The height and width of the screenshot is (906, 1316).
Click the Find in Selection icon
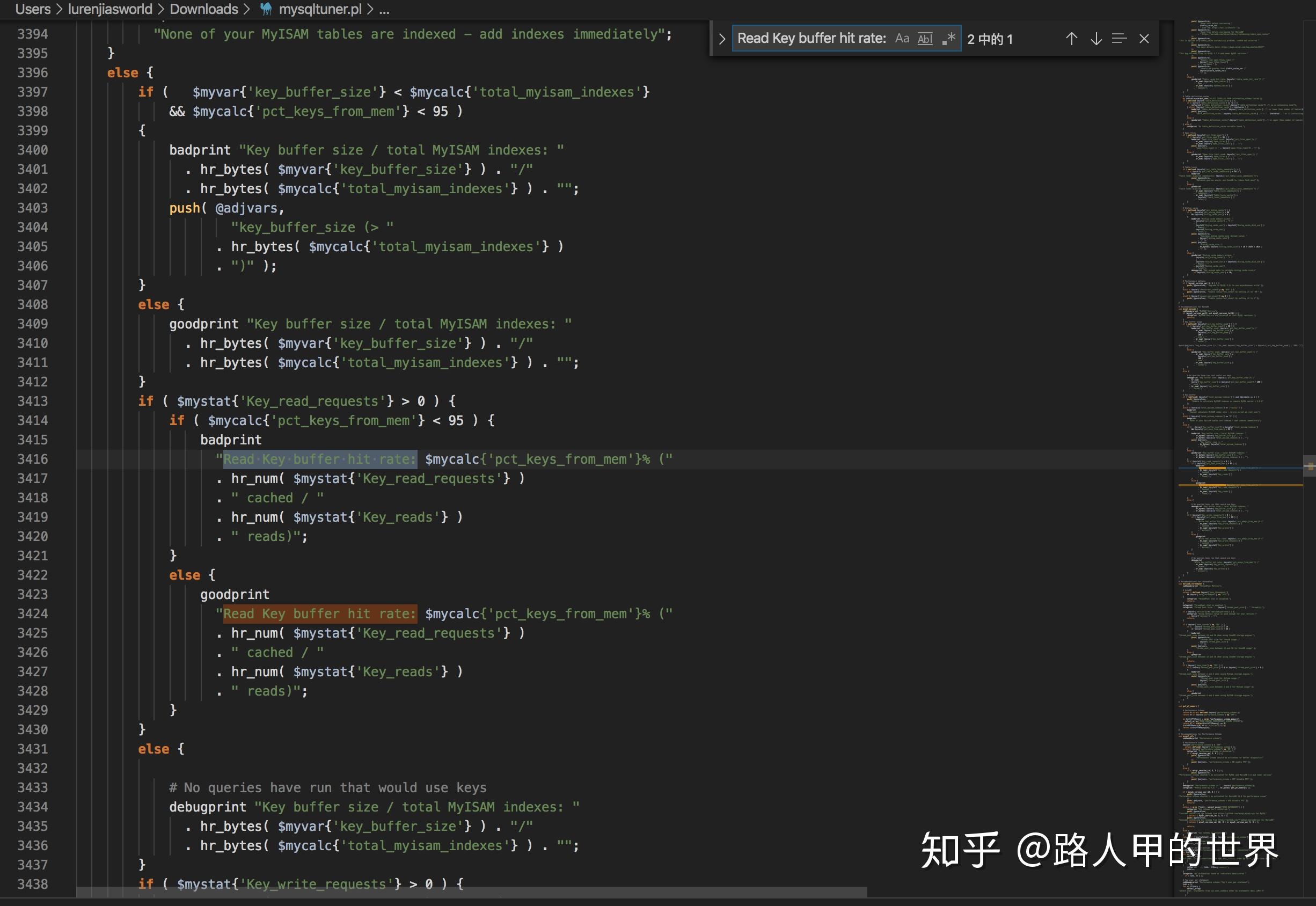pyautogui.click(x=1119, y=39)
